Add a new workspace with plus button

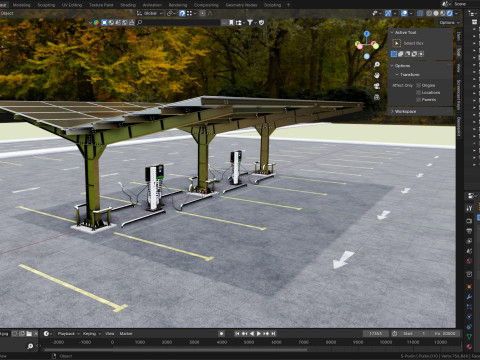[288, 5]
